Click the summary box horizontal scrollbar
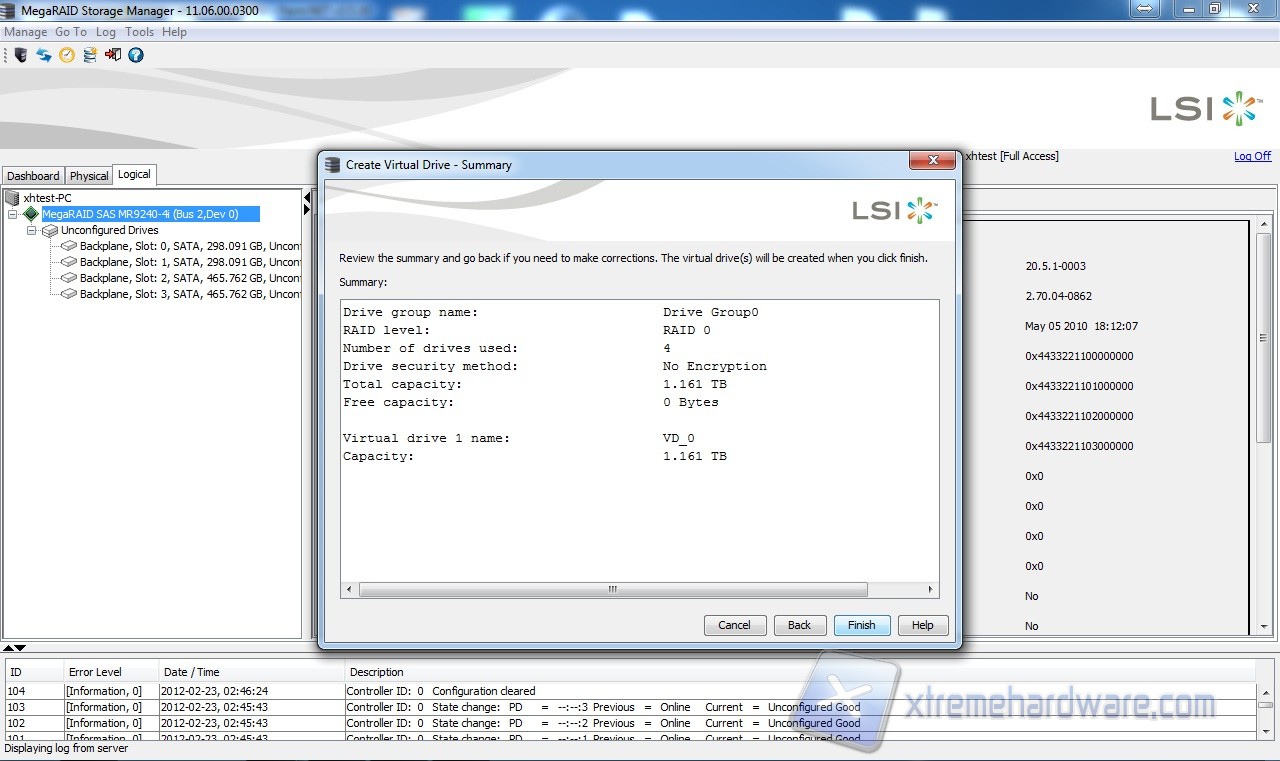The width and height of the screenshot is (1280, 761). point(612,590)
